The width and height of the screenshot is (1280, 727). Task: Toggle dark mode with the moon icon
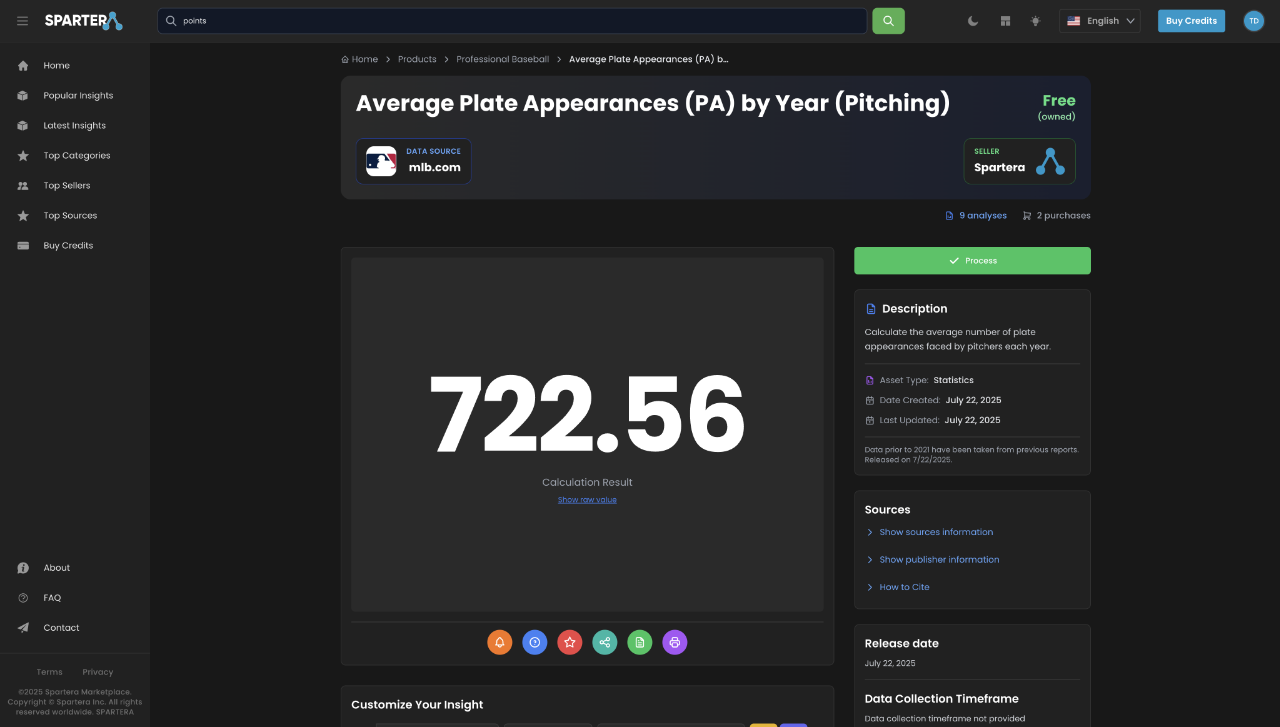coord(972,20)
